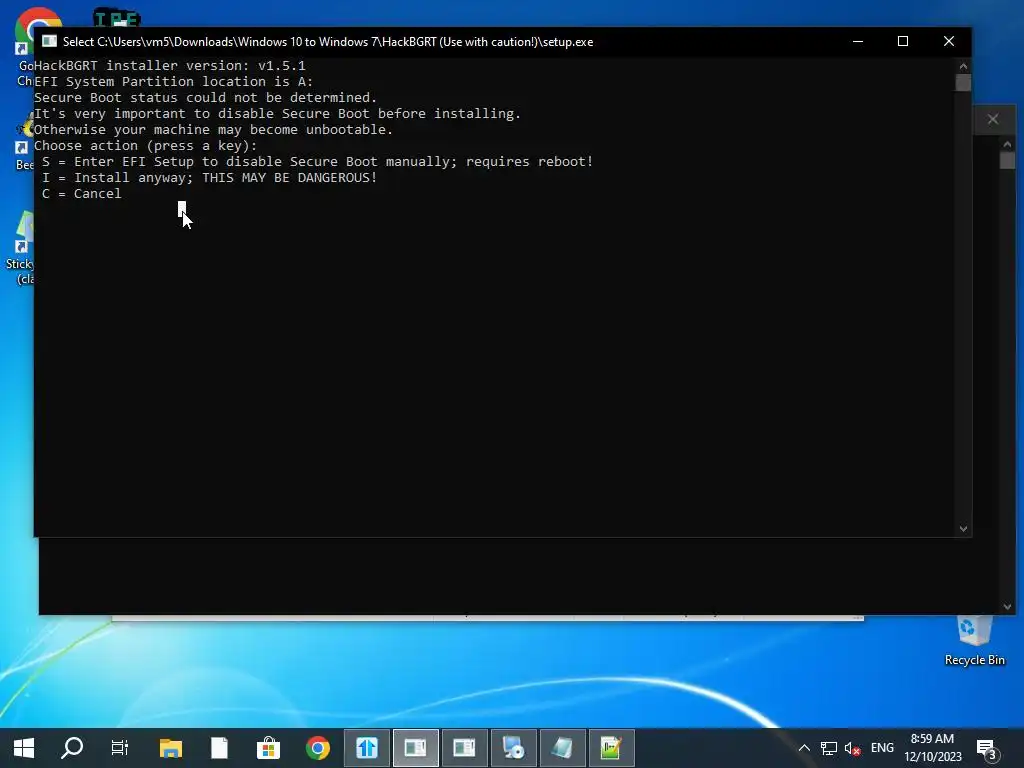Open Task View on the taskbar

point(120,748)
